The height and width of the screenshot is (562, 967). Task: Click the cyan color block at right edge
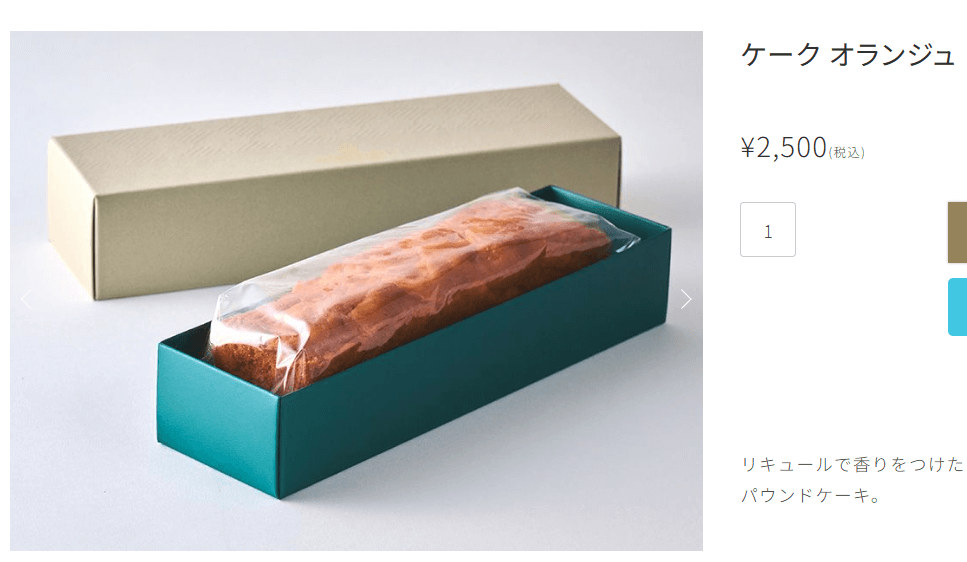click(957, 307)
